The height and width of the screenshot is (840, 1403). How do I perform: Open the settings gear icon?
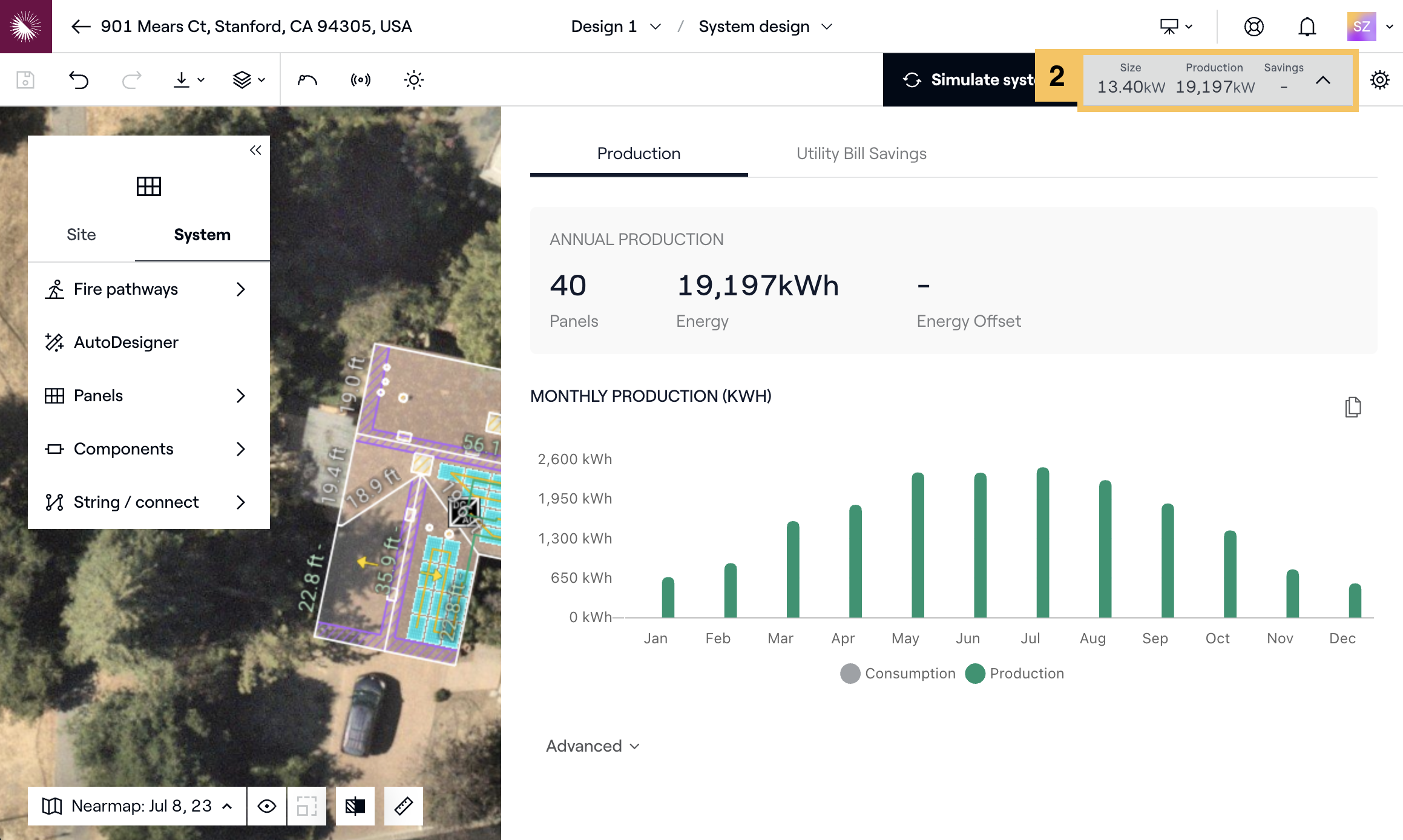(1379, 80)
